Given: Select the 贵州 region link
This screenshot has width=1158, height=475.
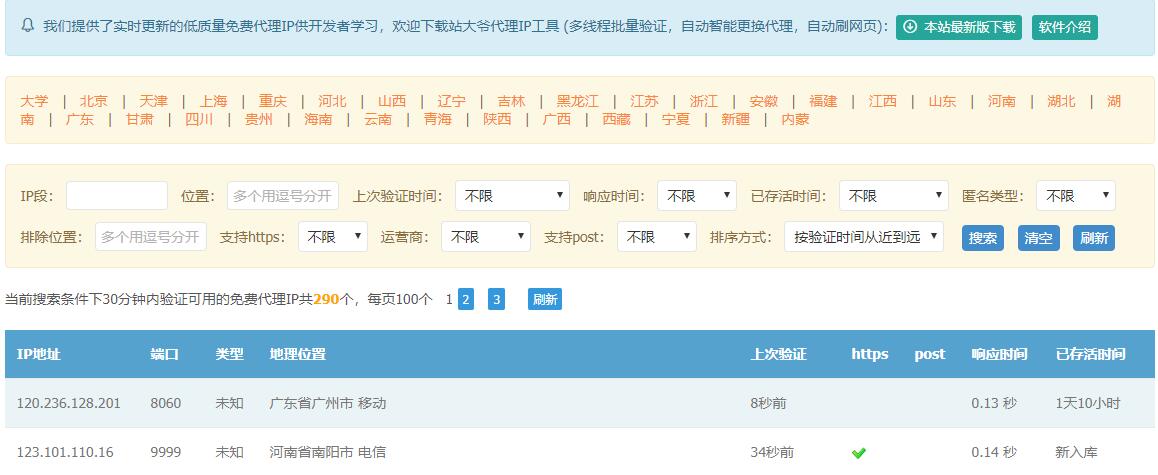Looking at the screenshot, I should 258,119.
